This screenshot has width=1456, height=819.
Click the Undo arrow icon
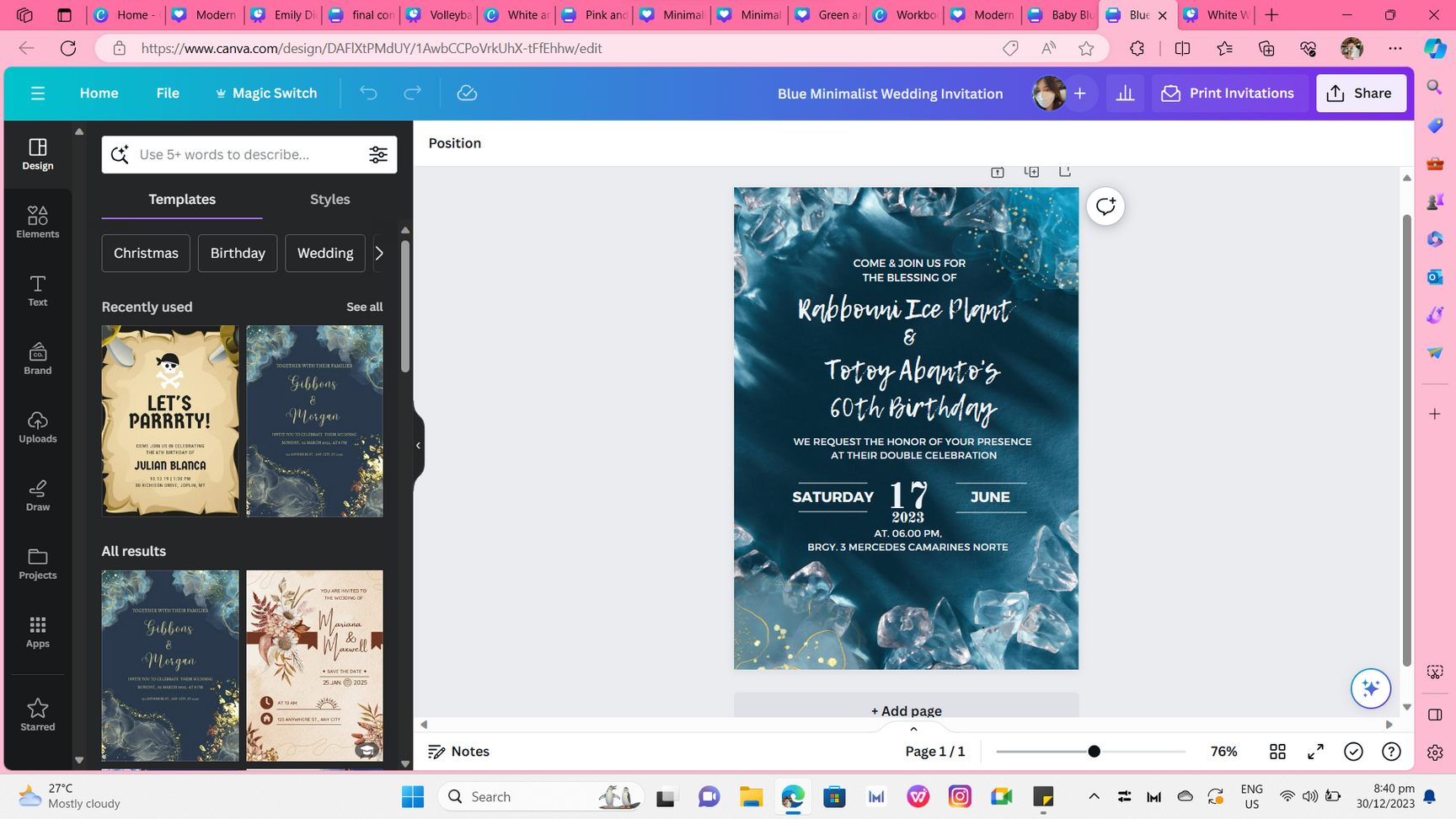click(368, 93)
